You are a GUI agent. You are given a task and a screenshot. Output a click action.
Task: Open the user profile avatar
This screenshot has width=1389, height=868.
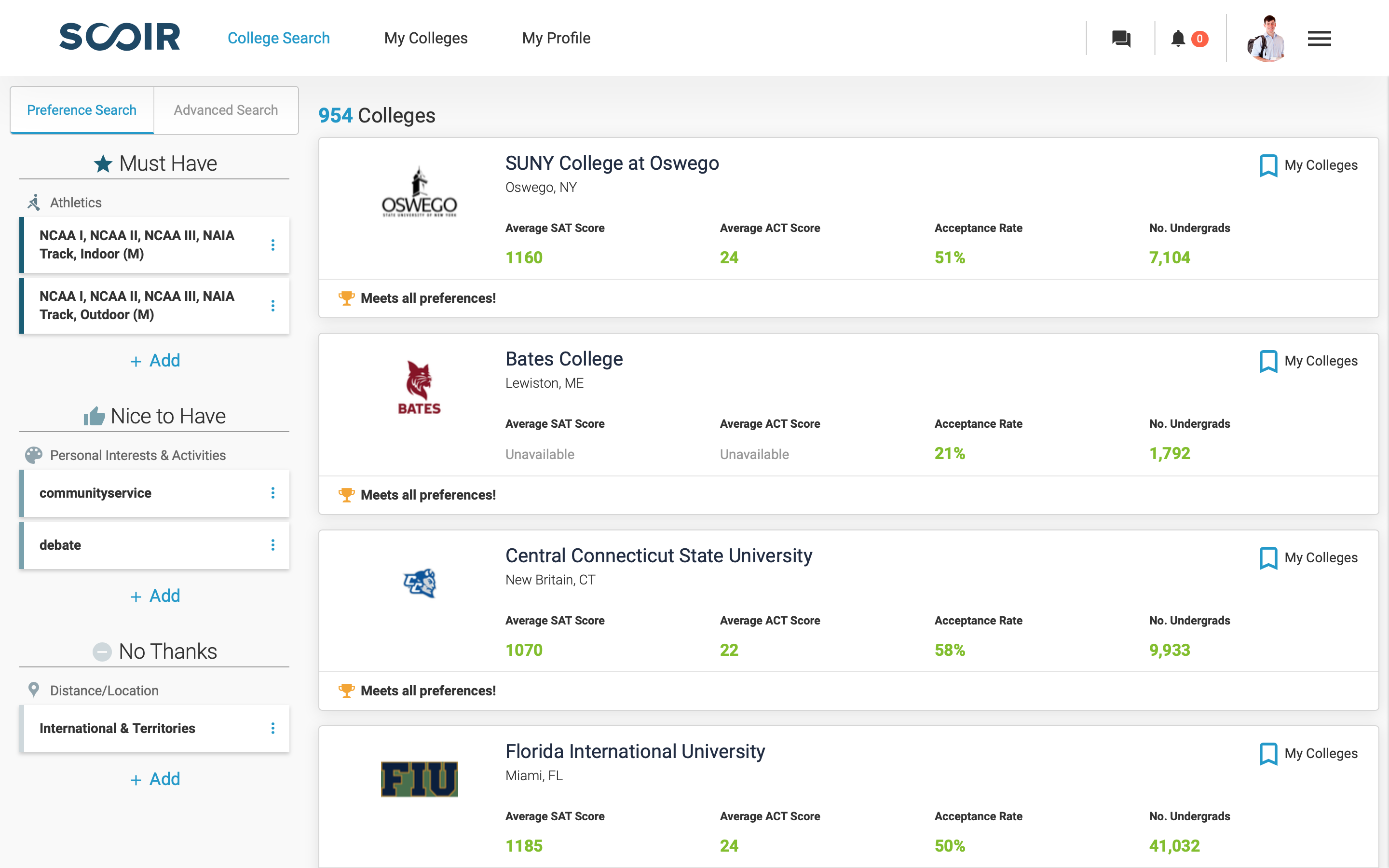pyautogui.click(x=1267, y=39)
